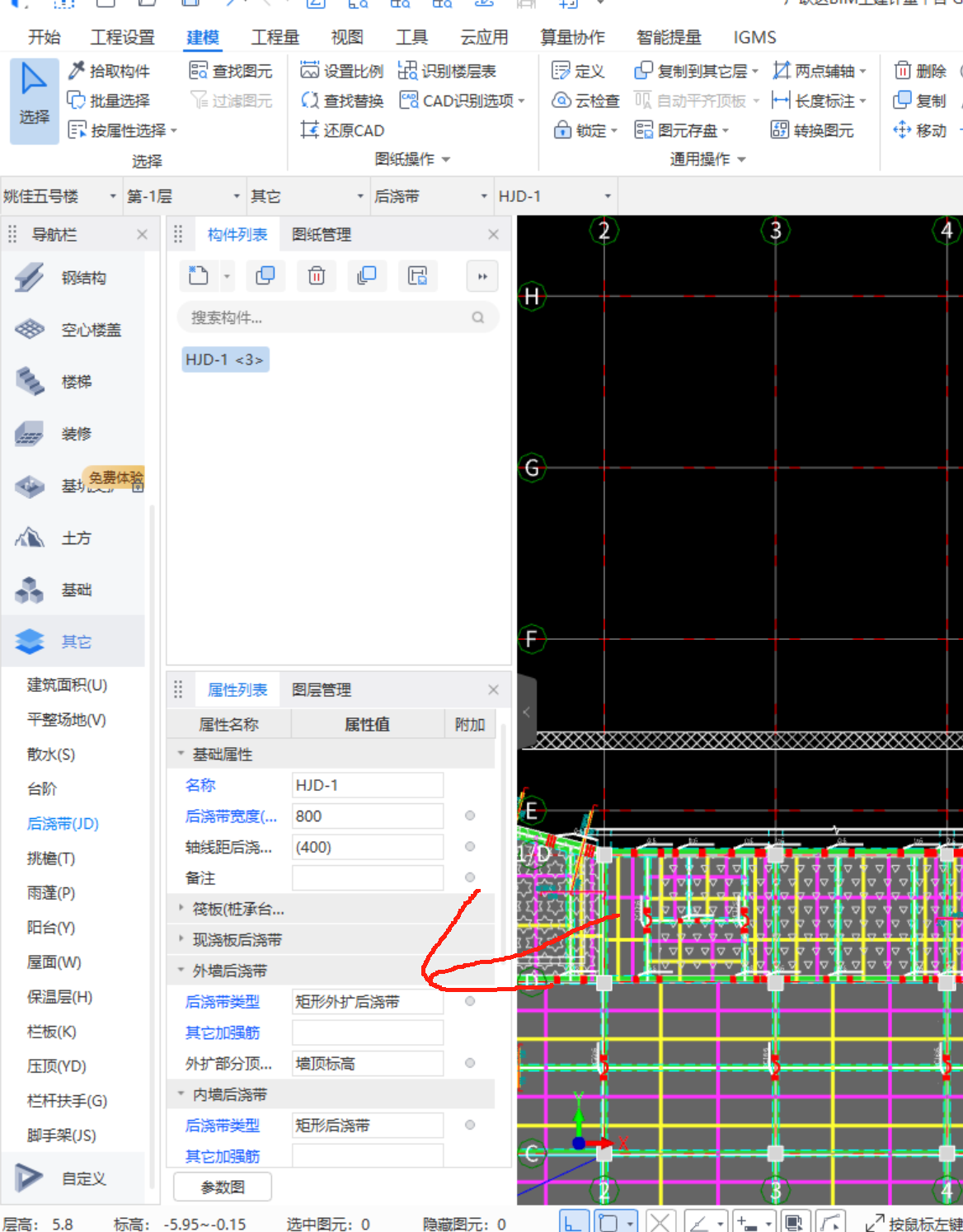Close the 导航栏 panel

142,234
